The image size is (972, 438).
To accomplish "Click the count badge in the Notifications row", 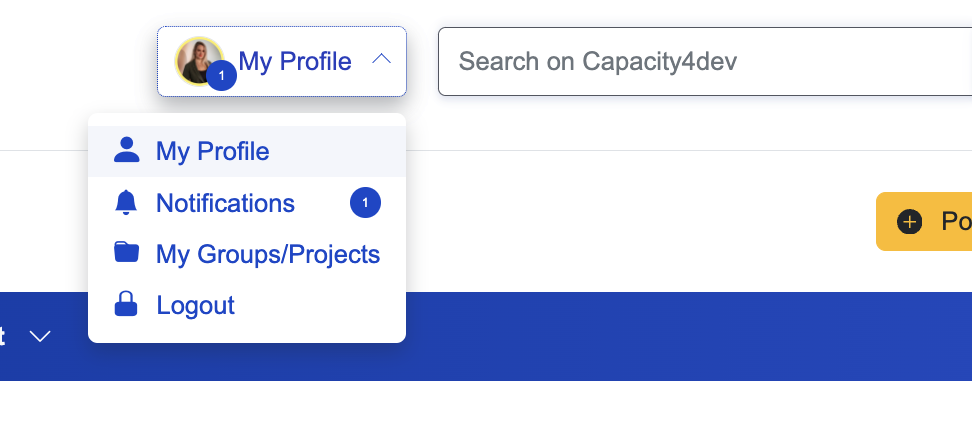I will click(365, 203).
